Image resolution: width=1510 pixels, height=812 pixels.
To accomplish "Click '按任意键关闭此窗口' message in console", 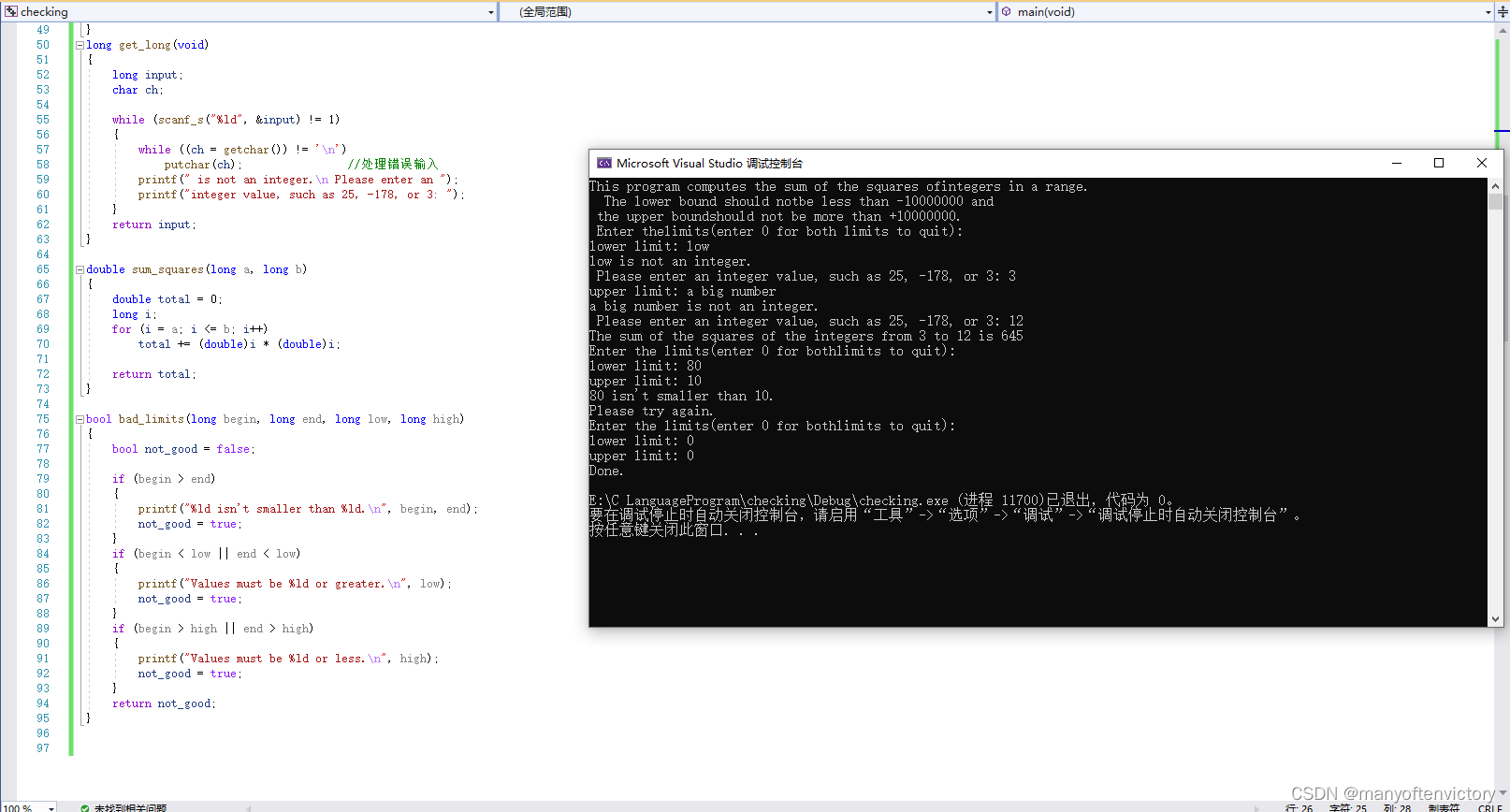I will click(674, 530).
